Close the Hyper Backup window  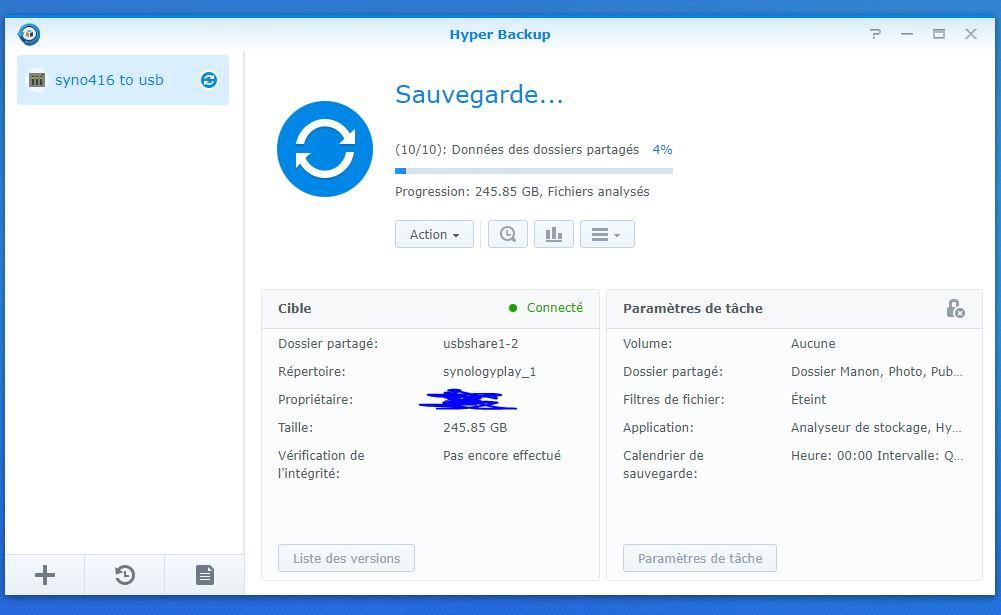coord(970,34)
